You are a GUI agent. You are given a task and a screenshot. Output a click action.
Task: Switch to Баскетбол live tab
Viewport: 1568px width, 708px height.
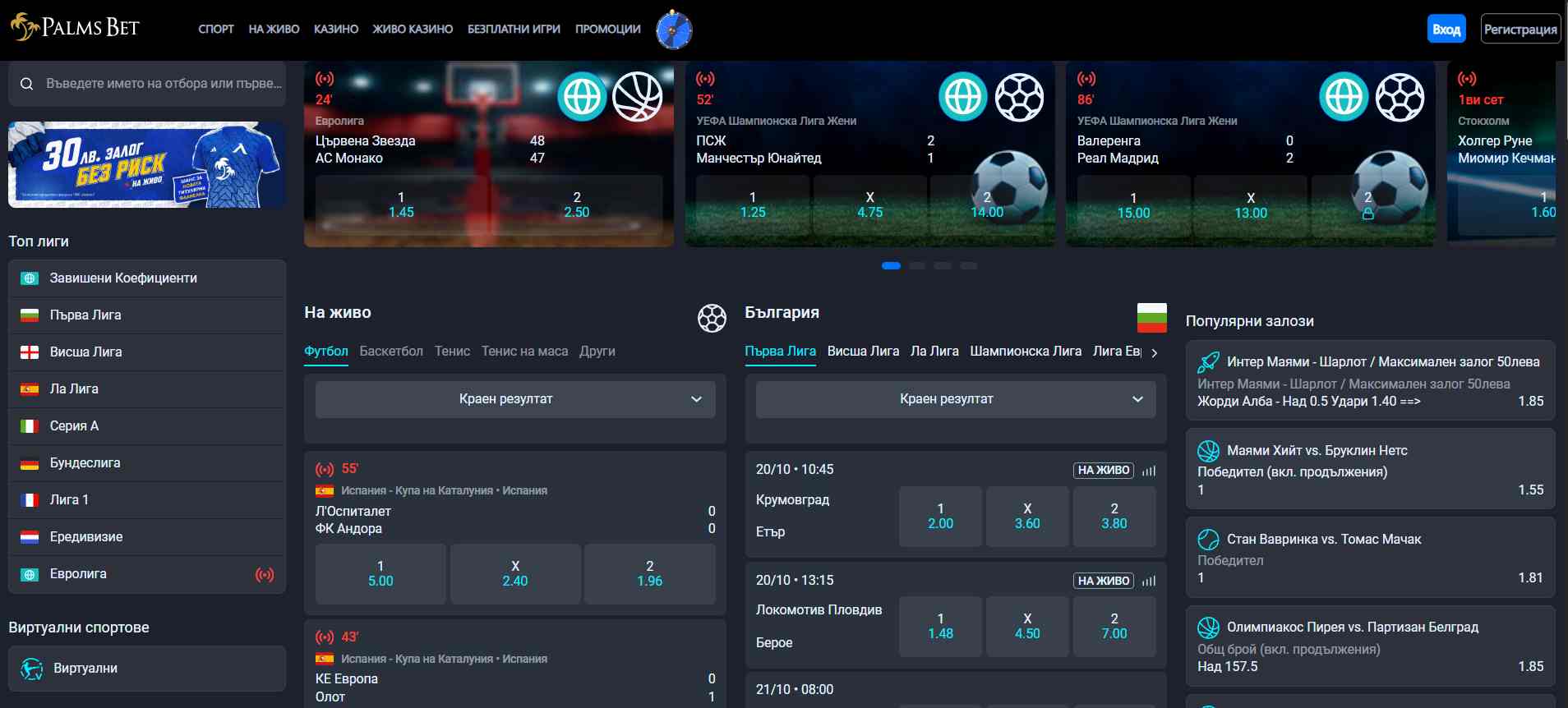pyautogui.click(x=391, y=352)
